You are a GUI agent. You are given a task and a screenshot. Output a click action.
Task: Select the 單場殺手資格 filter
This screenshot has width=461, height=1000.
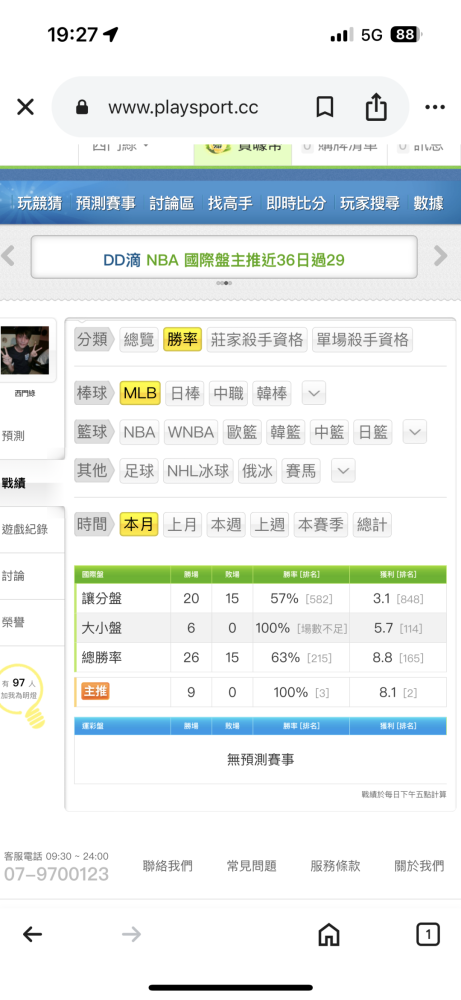(362, 340)
